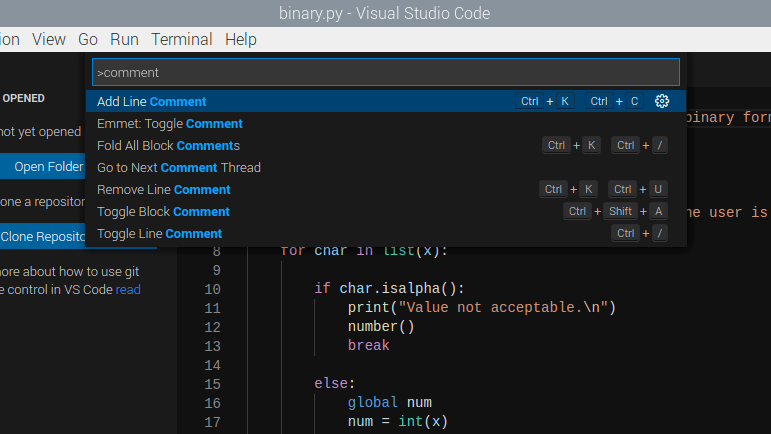Image resolution: width=771 pixels, height=434 pixels.
Task: Click the 'if char.isalpha():' code line
Action: click(389, 288)
